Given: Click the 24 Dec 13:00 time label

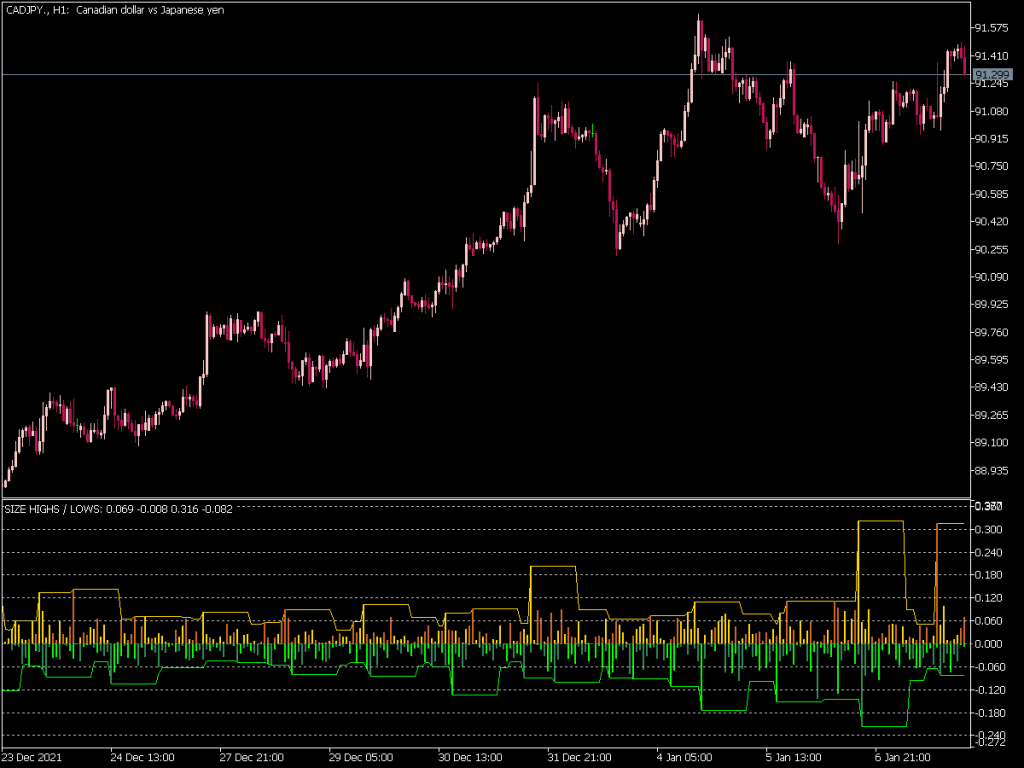Looking at the screenshot, I should pos(143,757).
